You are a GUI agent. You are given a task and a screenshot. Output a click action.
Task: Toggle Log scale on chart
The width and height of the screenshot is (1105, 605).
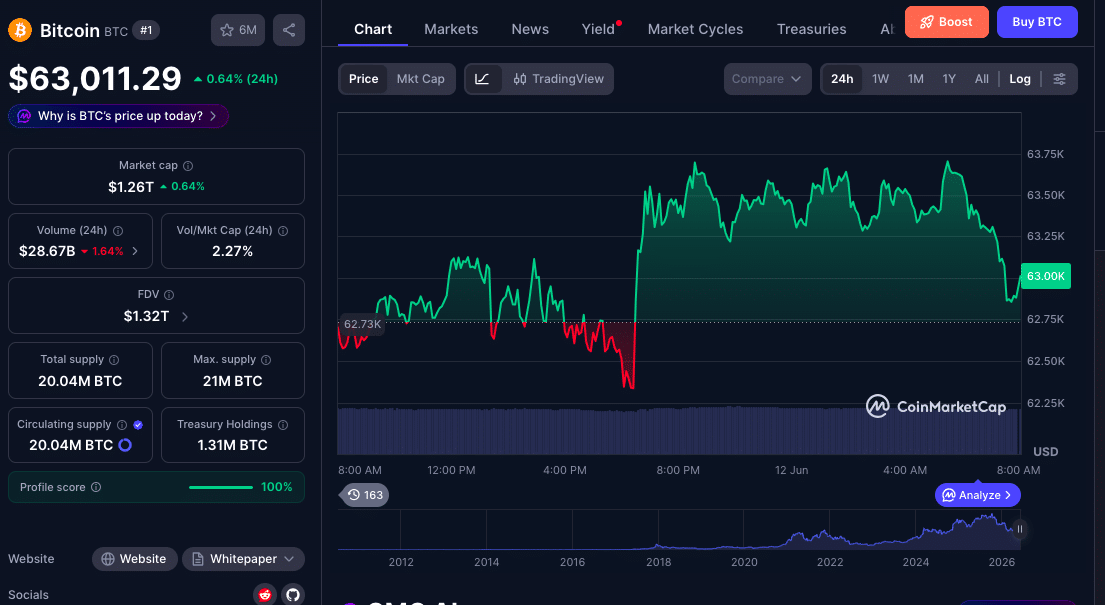tap(1020, 79)
